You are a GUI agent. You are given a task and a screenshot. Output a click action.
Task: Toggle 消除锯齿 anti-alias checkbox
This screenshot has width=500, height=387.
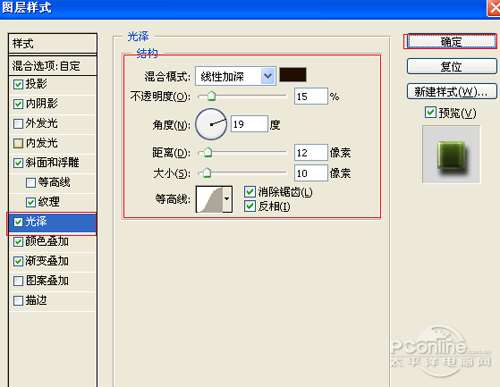click(250, 192)
